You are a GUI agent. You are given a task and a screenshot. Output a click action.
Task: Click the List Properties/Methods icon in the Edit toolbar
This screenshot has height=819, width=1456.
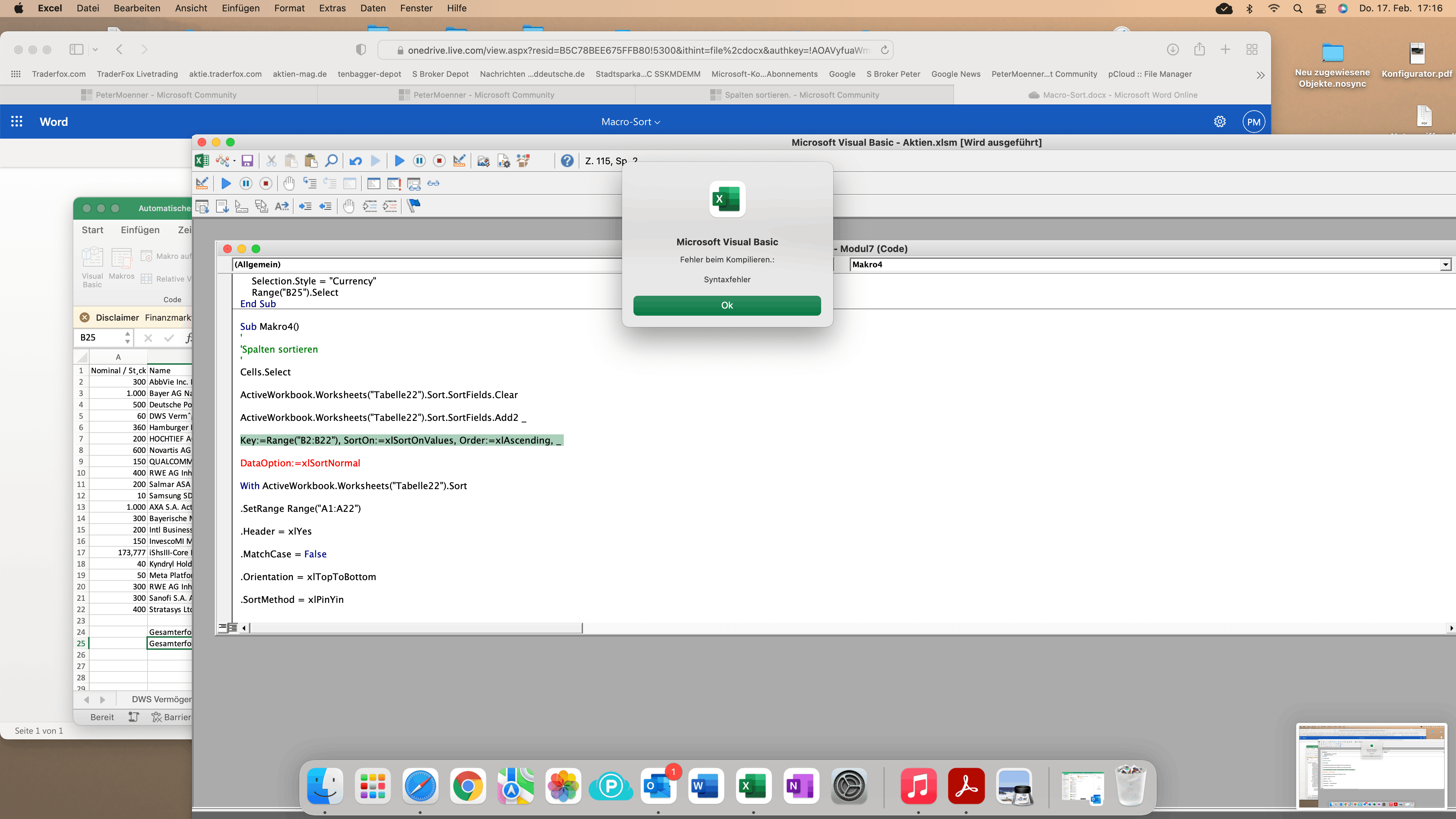coord(202,206)
